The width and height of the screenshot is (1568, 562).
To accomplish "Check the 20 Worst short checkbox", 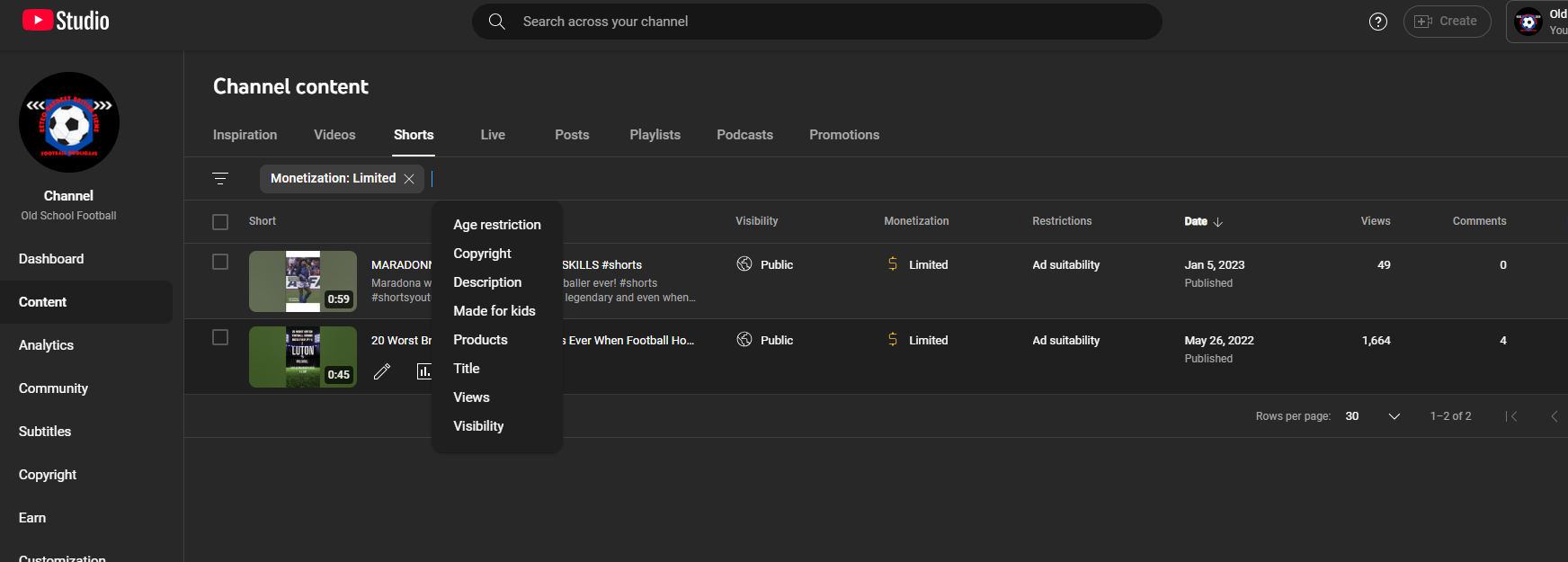I will tap(220, 337).
